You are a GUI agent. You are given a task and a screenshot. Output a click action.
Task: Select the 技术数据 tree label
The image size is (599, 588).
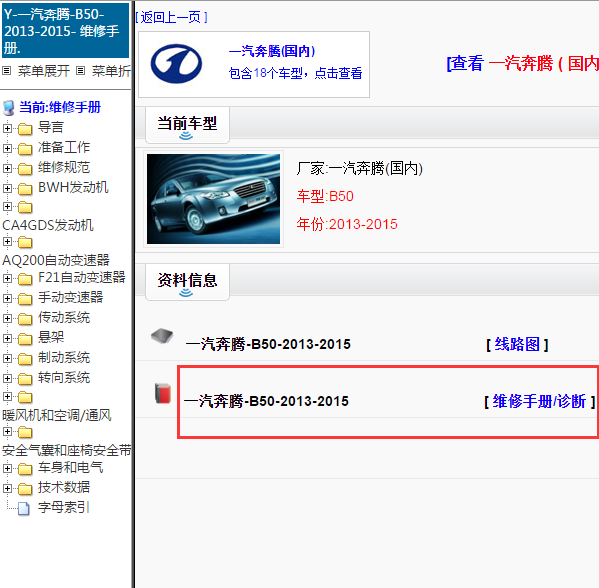[64, 487]
